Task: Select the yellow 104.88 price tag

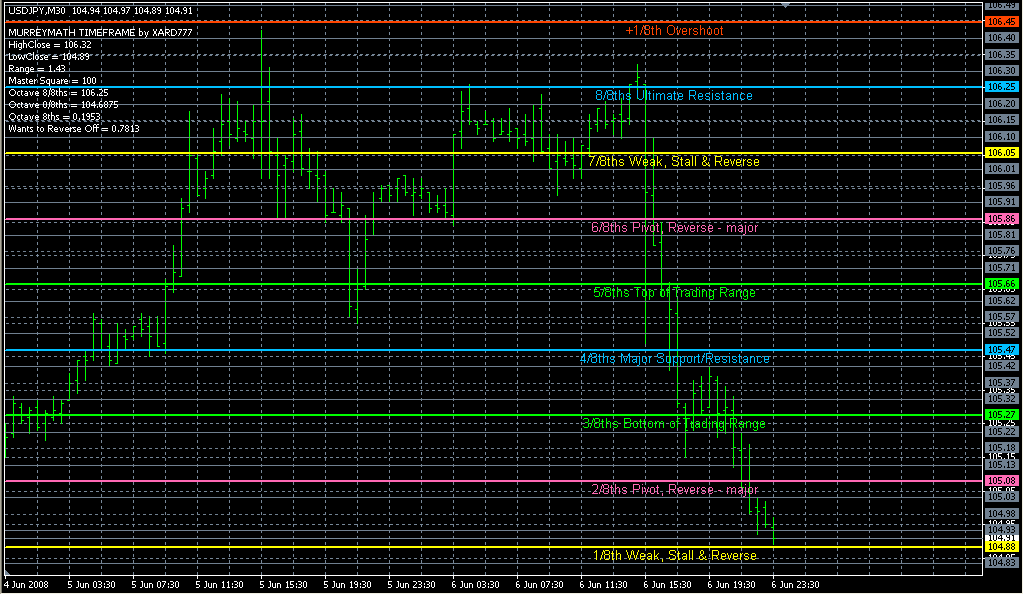Action: click(x=1001, y=547)
